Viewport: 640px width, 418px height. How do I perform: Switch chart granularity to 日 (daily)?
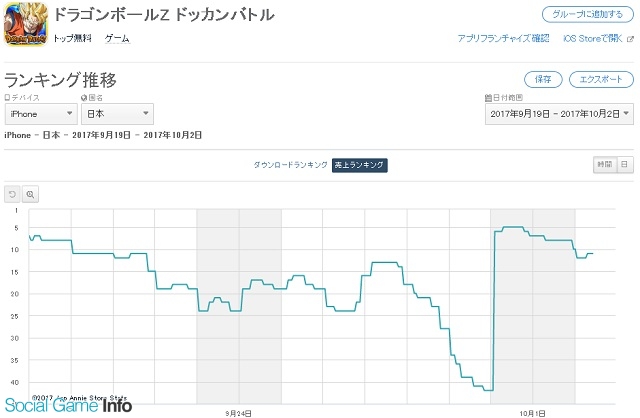[625, 165]
